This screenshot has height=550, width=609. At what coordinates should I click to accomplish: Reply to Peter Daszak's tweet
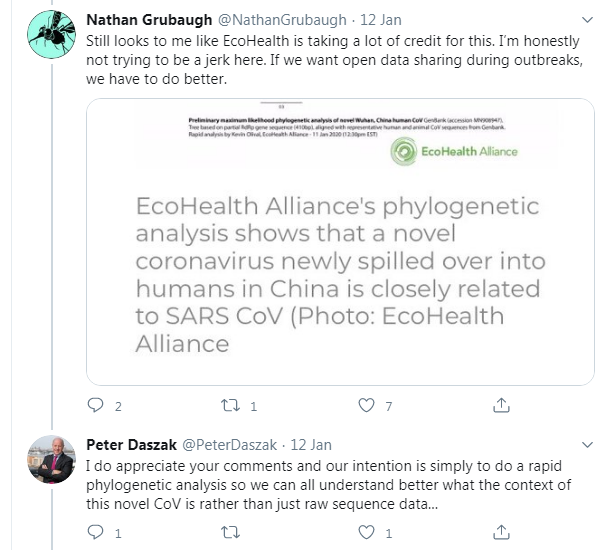(96, 533)
